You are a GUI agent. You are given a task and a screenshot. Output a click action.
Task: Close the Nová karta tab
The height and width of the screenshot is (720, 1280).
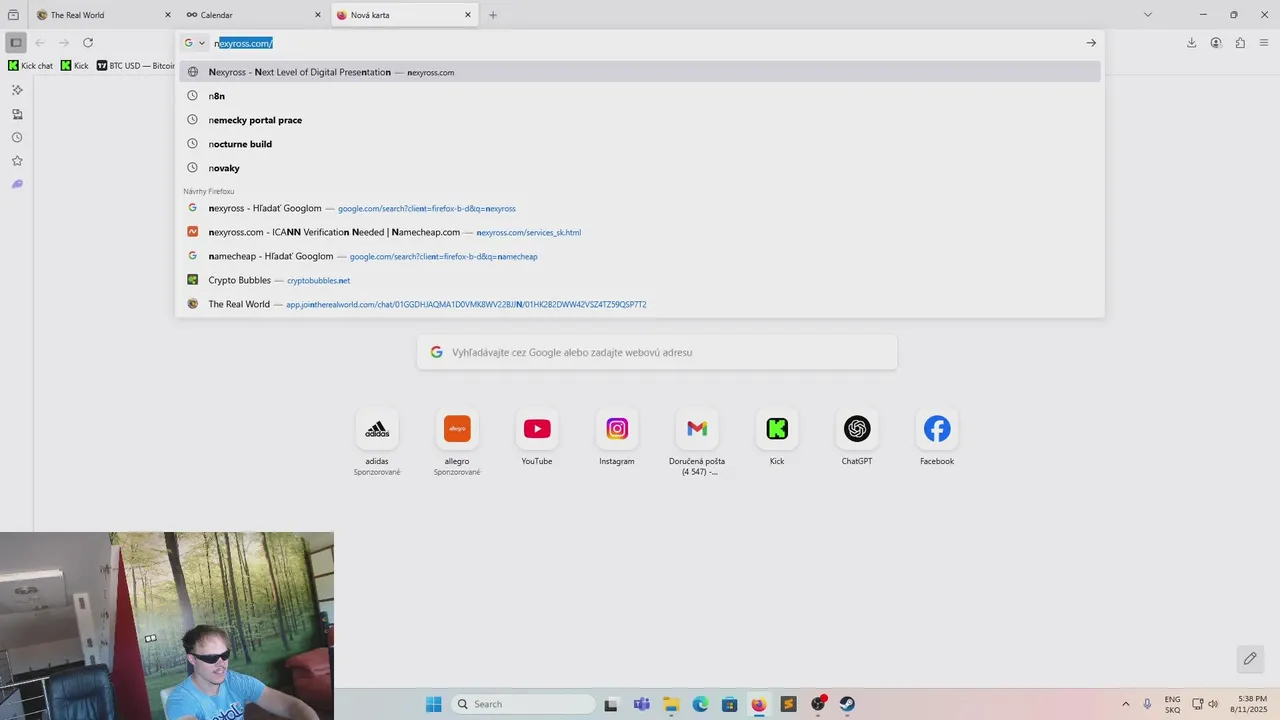click(468, 15)
